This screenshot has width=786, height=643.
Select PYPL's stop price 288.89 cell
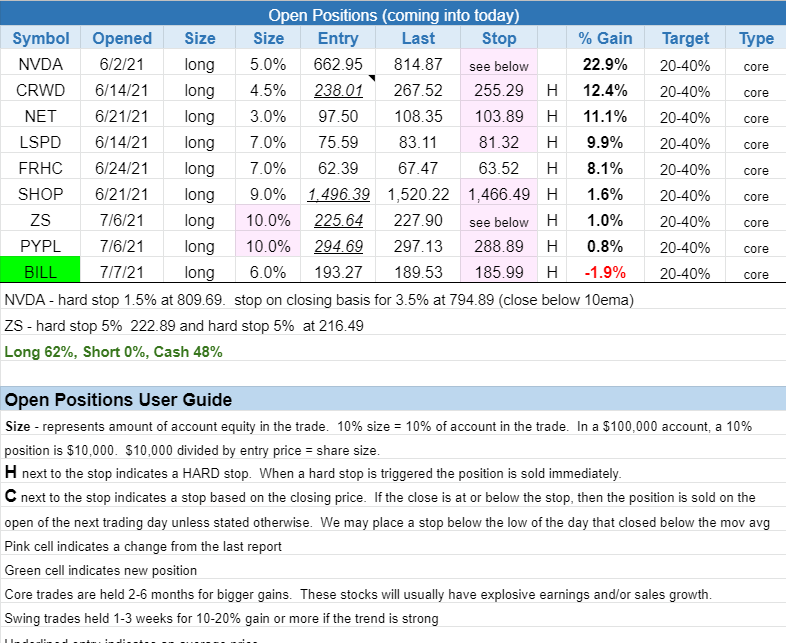point(499,246)
